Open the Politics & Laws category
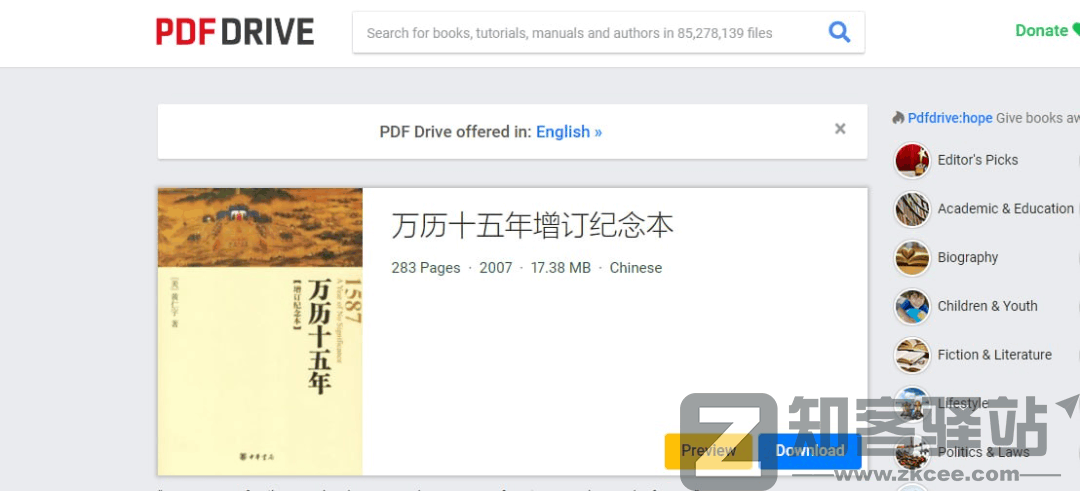This screenshot has height=491, width=1080. (x=984, y=452)
